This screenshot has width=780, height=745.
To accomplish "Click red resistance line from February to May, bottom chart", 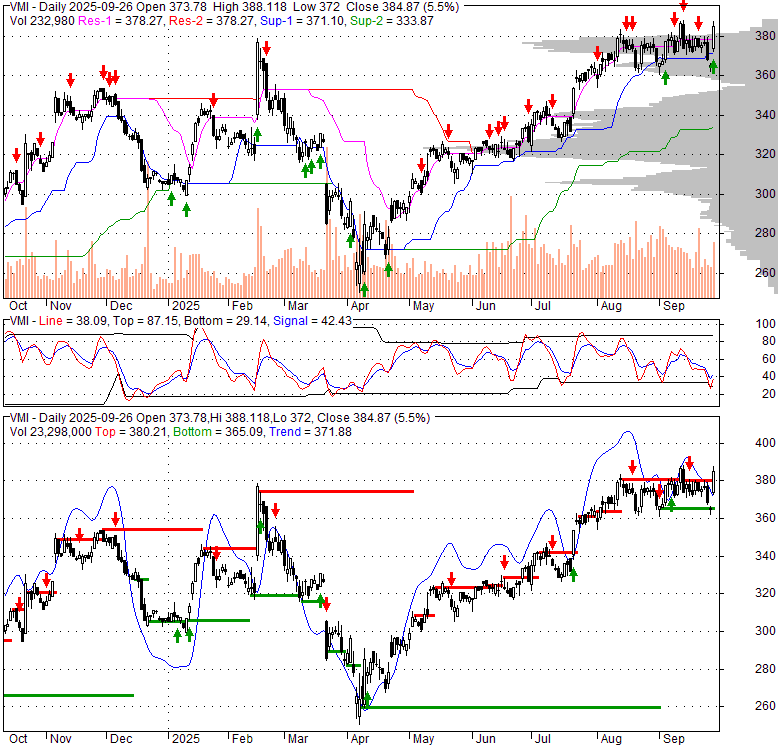I will [336, 491].
